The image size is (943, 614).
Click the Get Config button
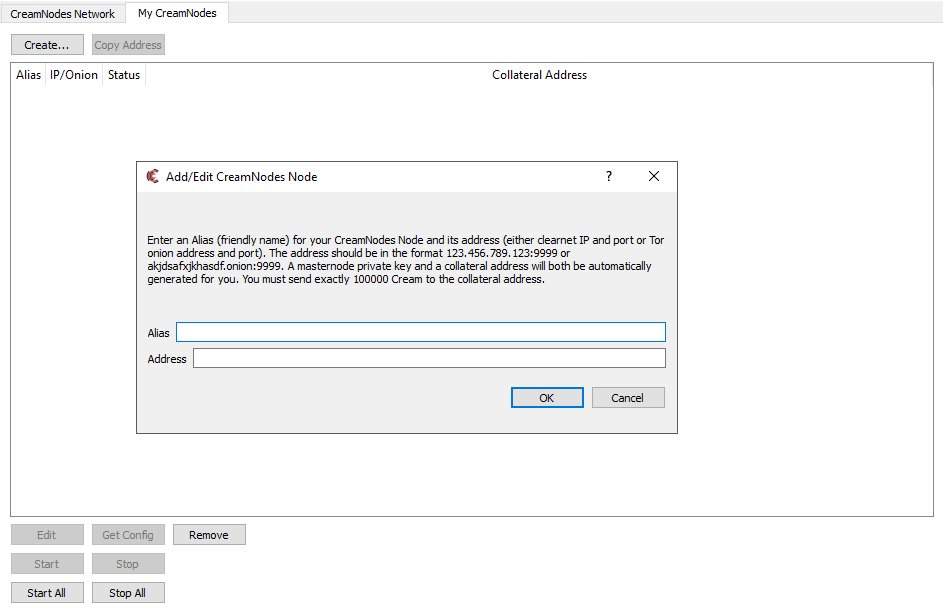coord(128,535)
